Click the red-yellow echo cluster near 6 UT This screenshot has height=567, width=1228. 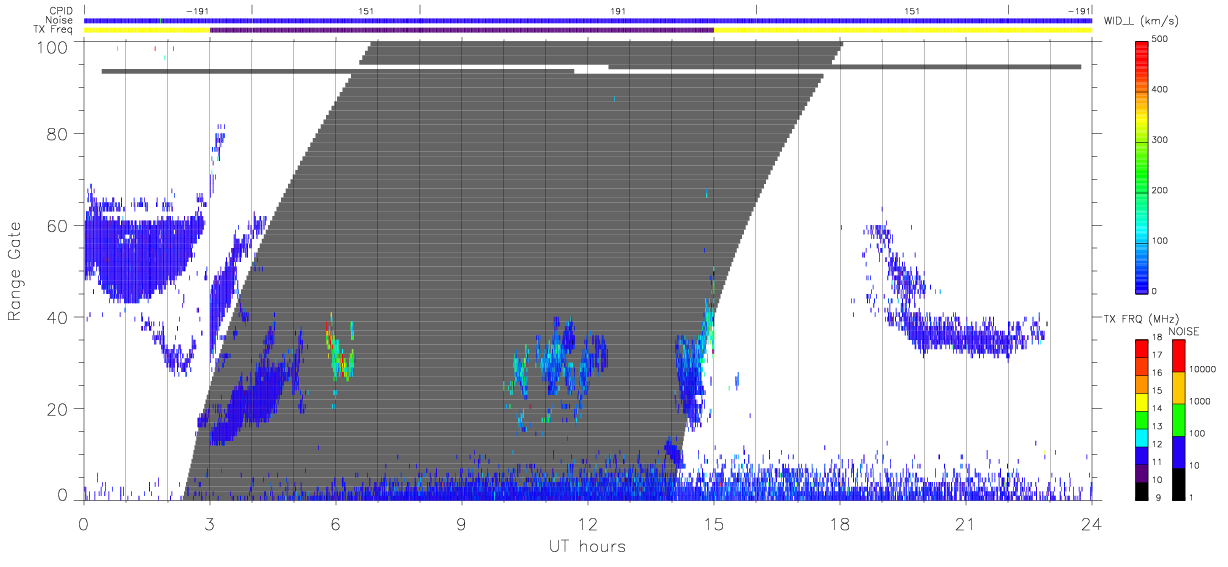341,347
